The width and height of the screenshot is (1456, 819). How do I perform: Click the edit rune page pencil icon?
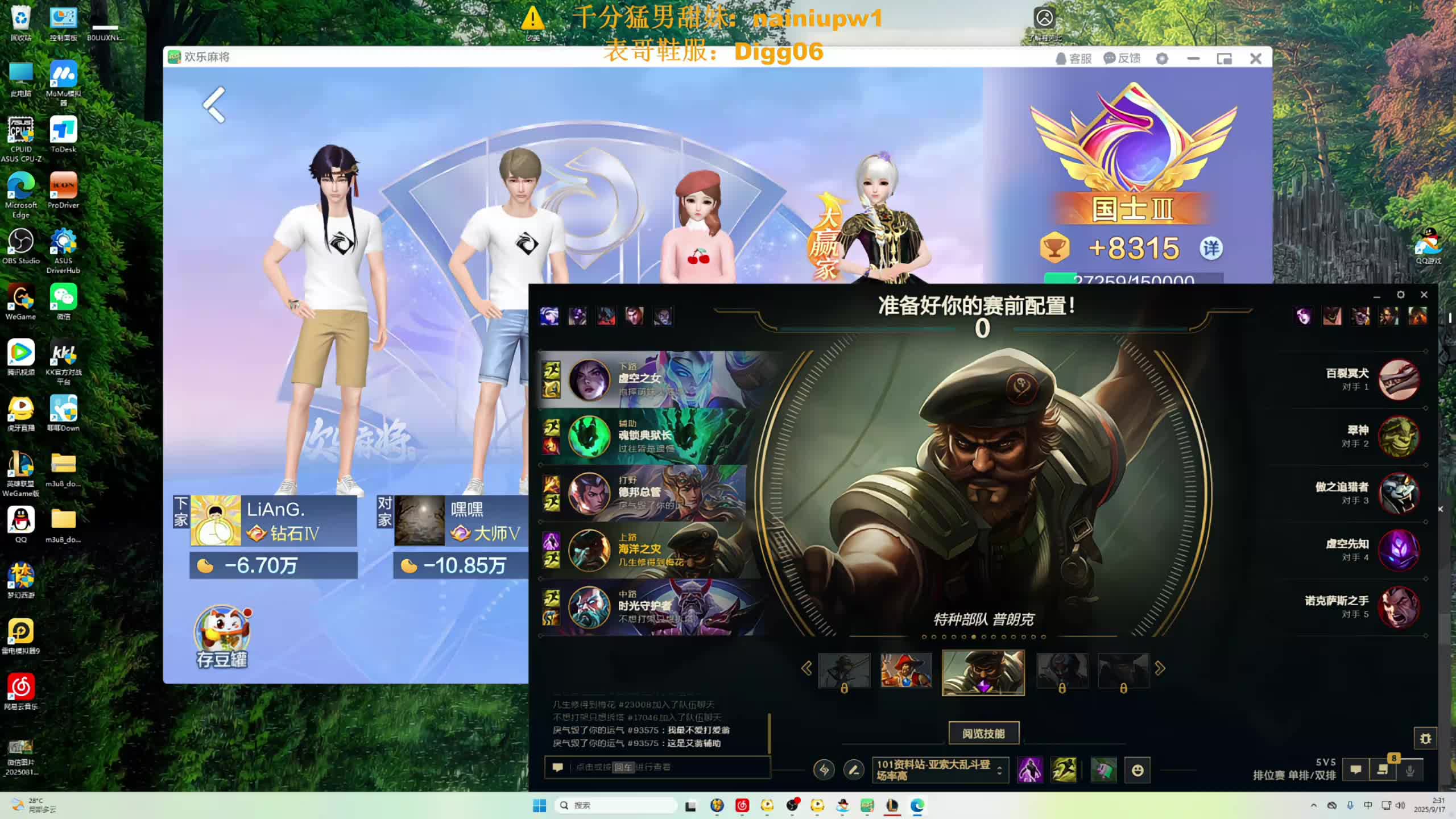[853, 770]
